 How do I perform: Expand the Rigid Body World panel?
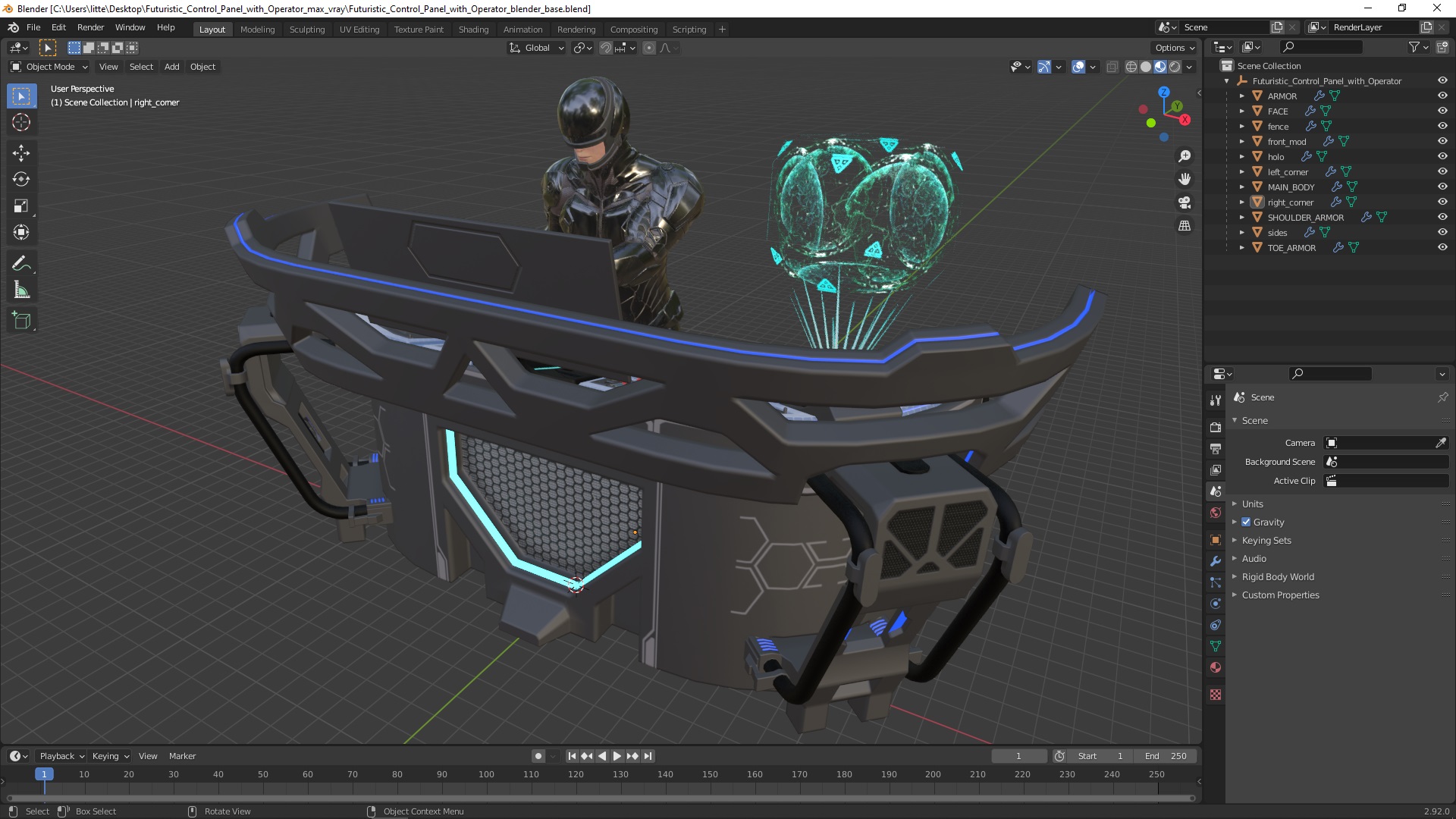(1277, 576)
